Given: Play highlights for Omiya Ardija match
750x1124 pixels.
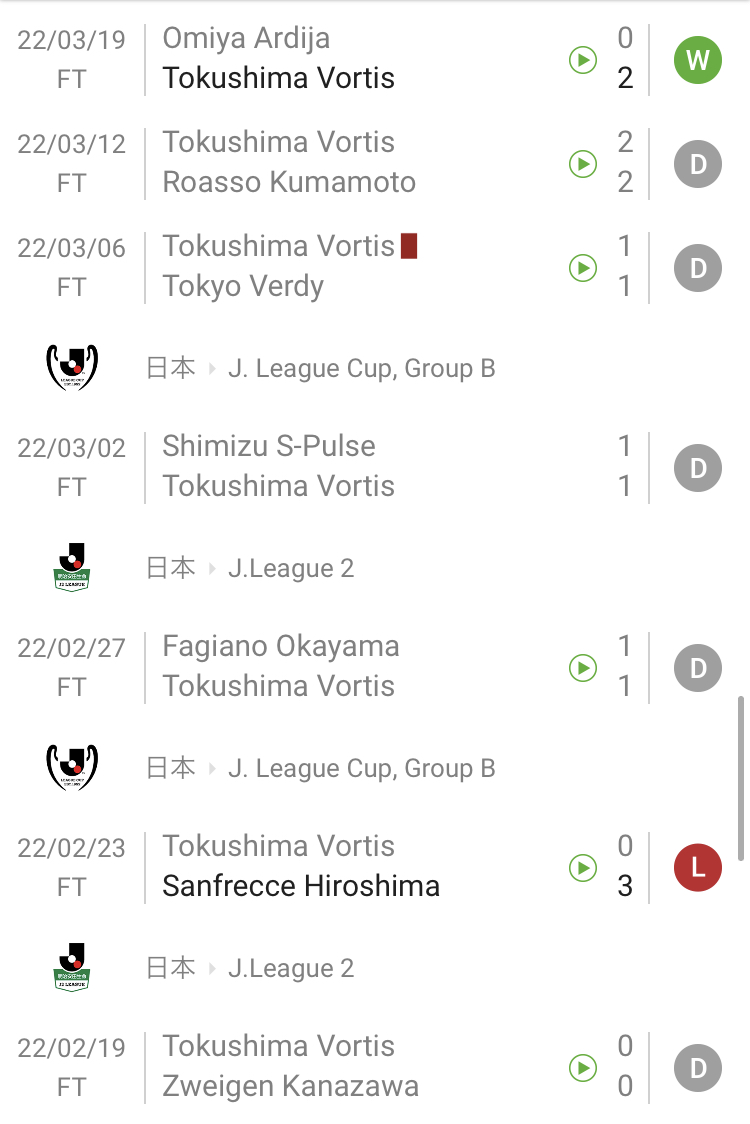Looking at the screenshot, I should [583, 60].
